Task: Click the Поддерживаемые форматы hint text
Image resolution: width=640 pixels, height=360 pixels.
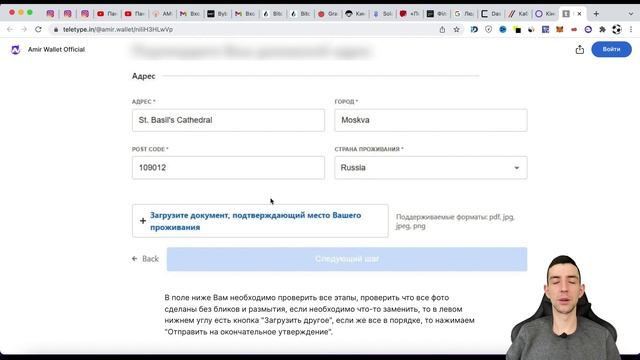Action: (x=455, y=221)
